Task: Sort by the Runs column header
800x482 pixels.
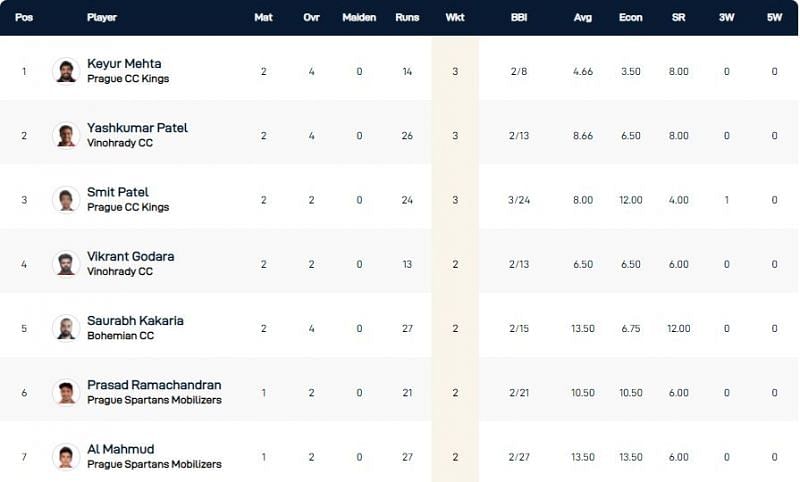Action: [407, 18]
